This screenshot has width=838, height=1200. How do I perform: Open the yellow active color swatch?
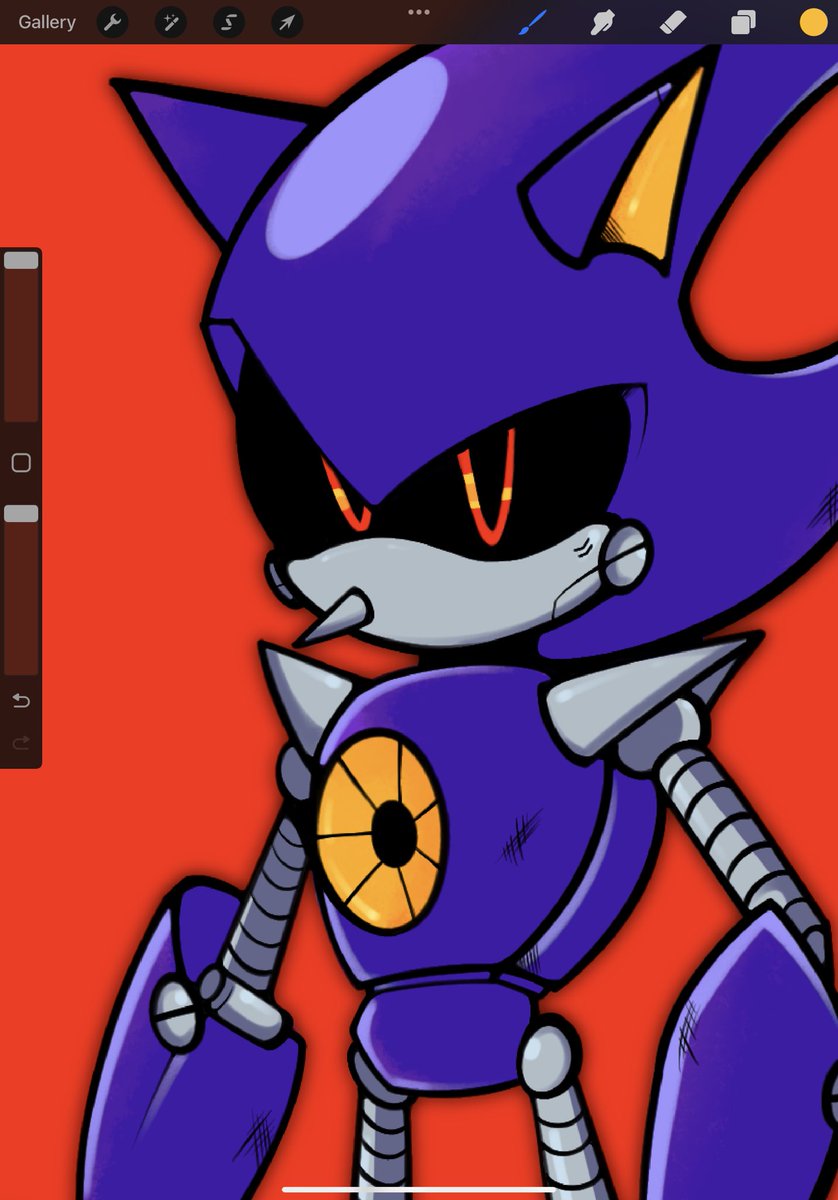(x=813, y=22)
